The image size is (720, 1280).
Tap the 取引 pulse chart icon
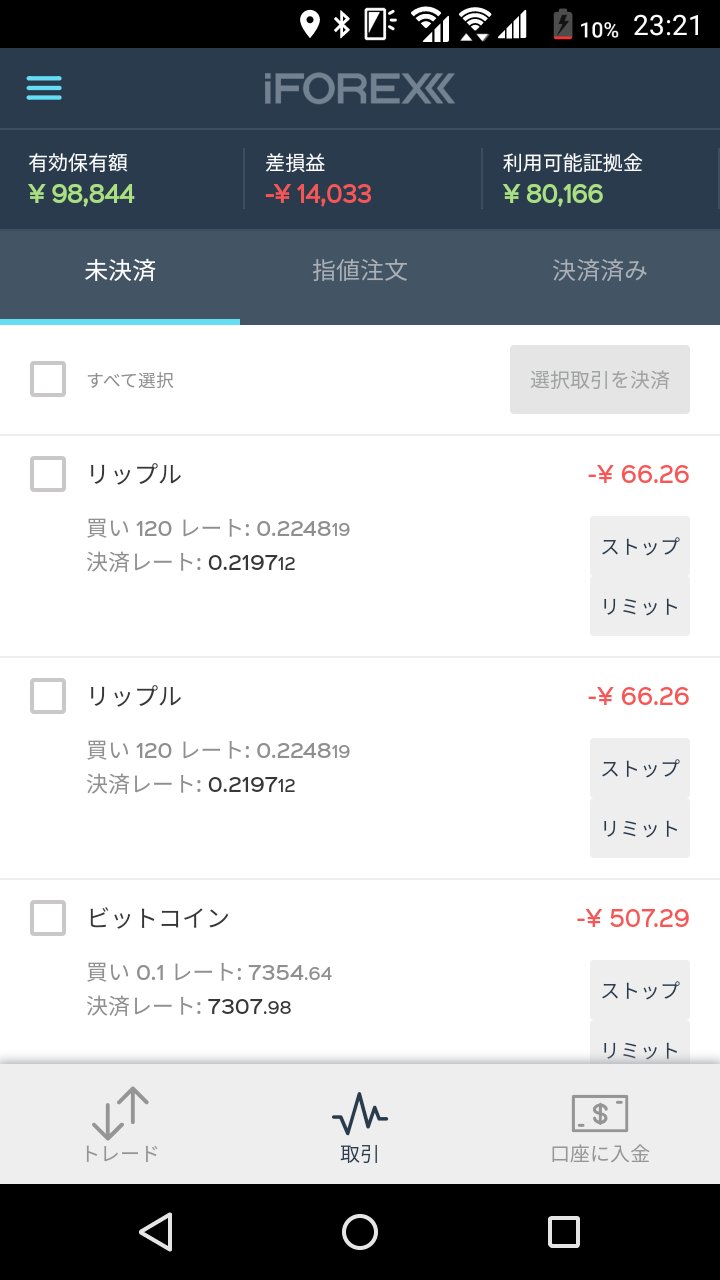pyautogui.click(x=360, y=1112)
